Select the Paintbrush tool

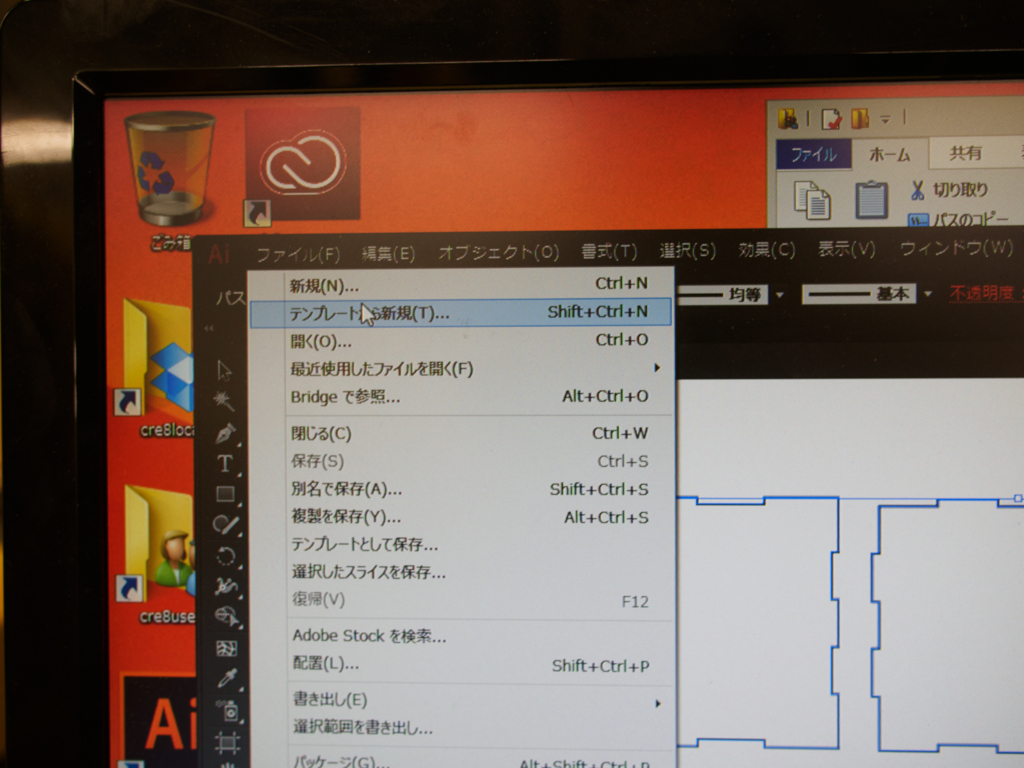pos(226,524)
